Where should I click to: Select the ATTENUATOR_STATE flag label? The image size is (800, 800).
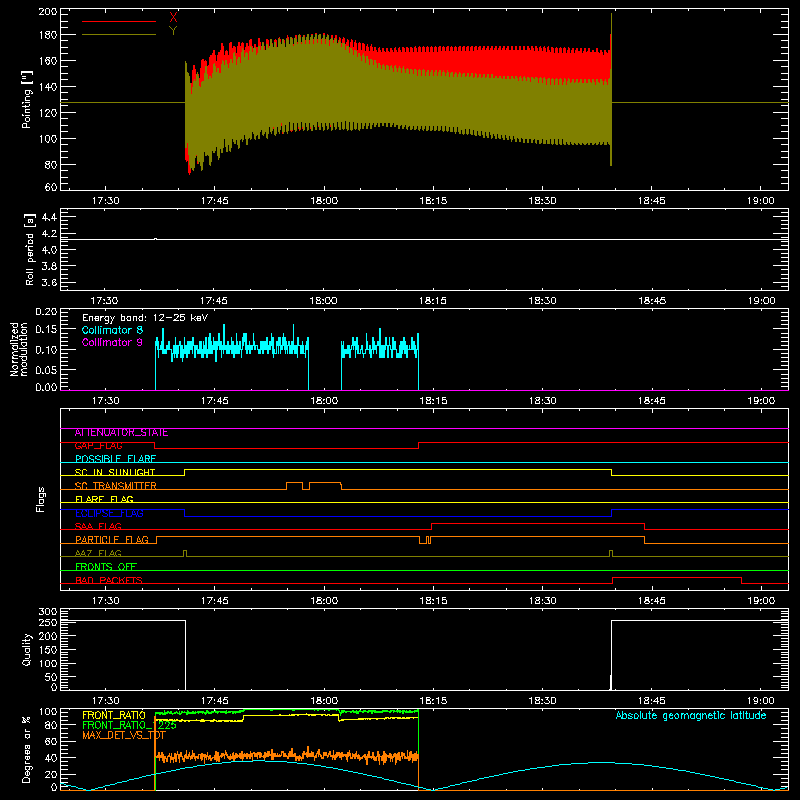point(121,433)
